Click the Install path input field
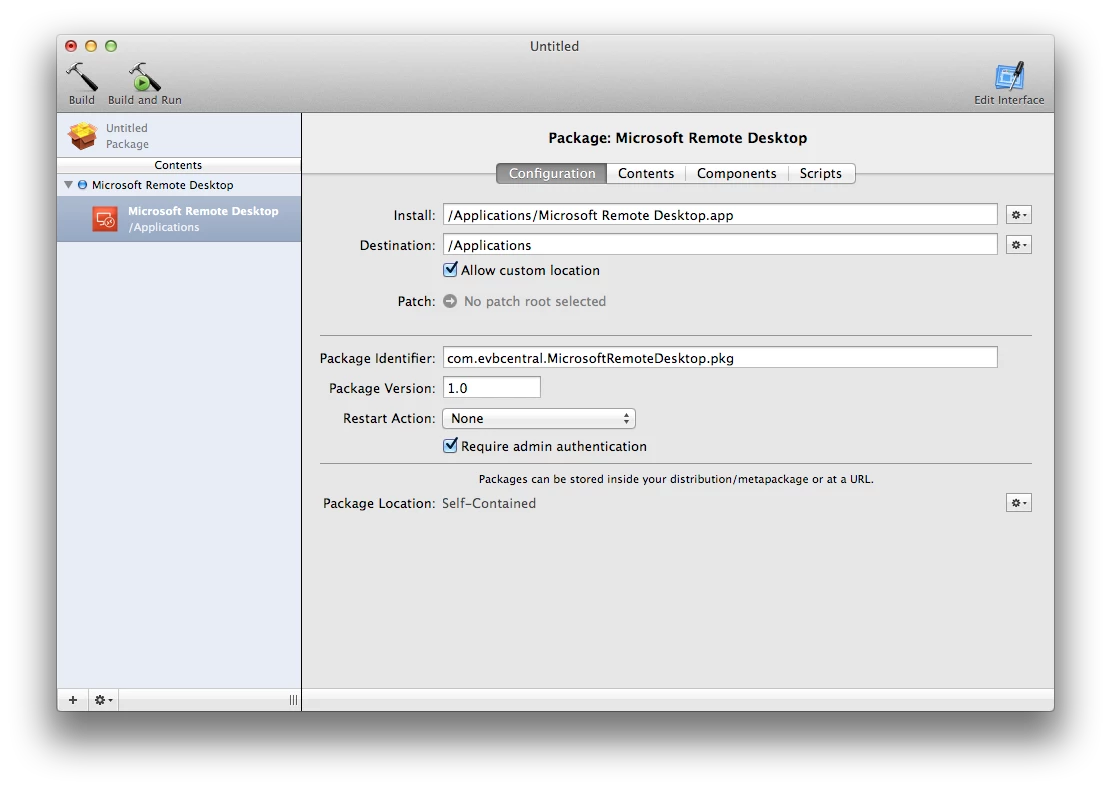Image resolution: width=1111 pixels, height=790 pixels. click(720, 215)
